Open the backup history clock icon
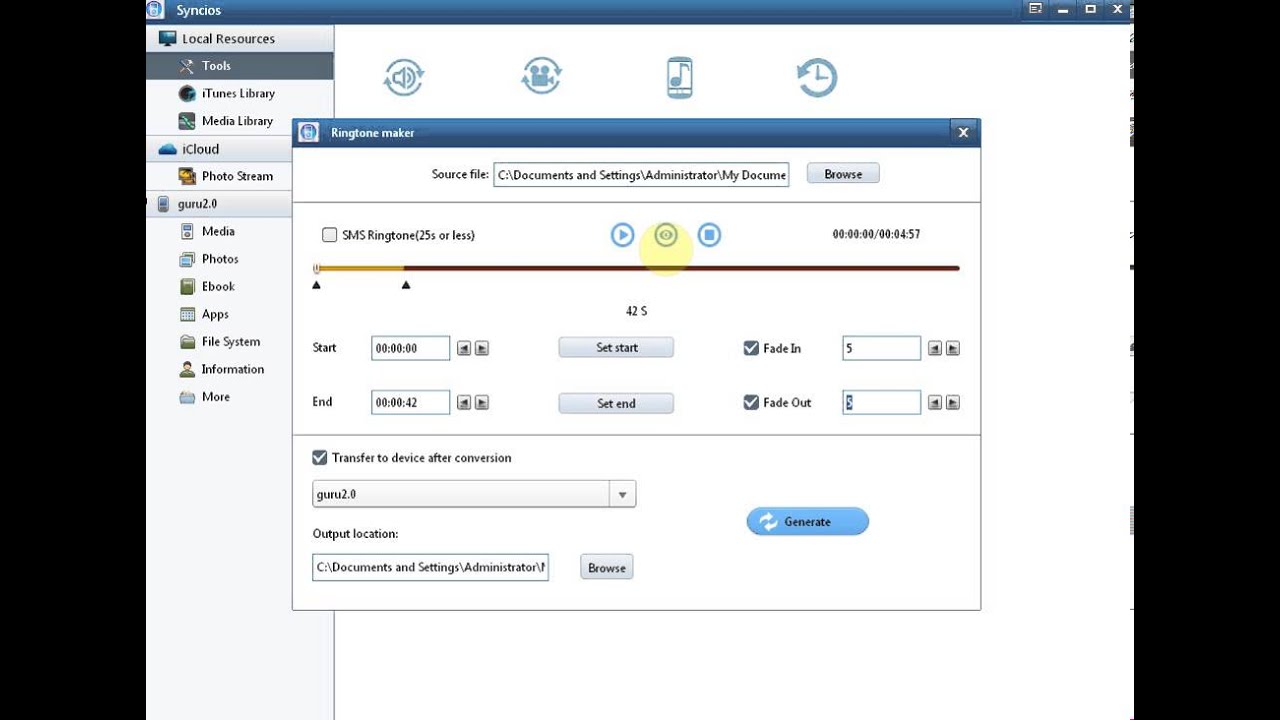This screenshot has width=1280, height=720. [816, 77]
